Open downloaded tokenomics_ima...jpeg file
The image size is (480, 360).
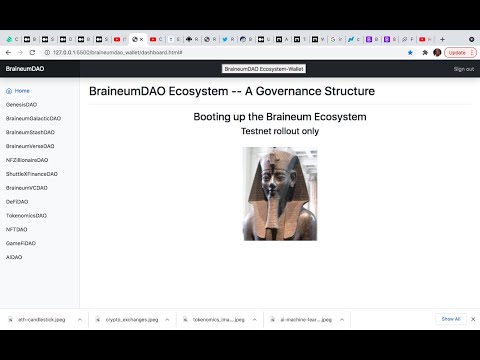tap(219, 319)
